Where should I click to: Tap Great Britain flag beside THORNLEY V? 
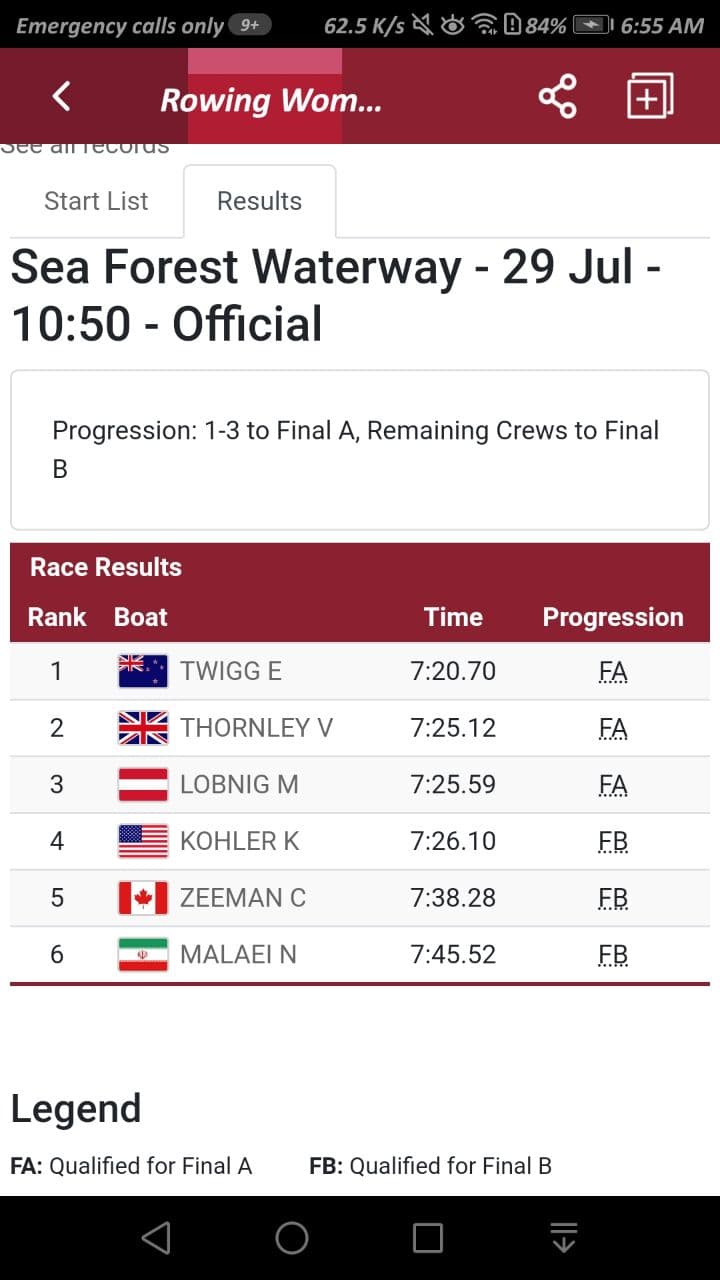[143, 728]
